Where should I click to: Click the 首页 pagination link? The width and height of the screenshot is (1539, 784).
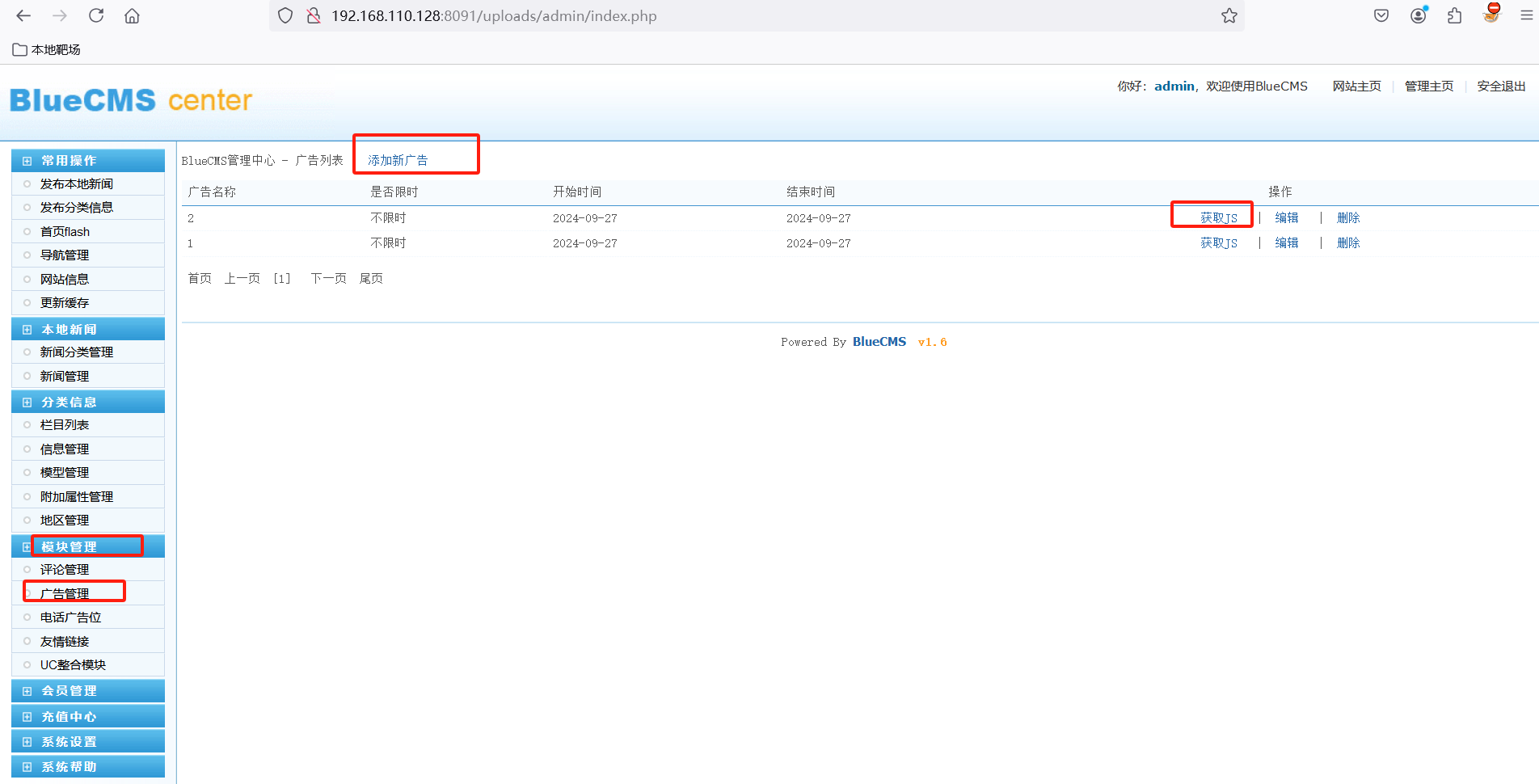(x=200, y=279)
